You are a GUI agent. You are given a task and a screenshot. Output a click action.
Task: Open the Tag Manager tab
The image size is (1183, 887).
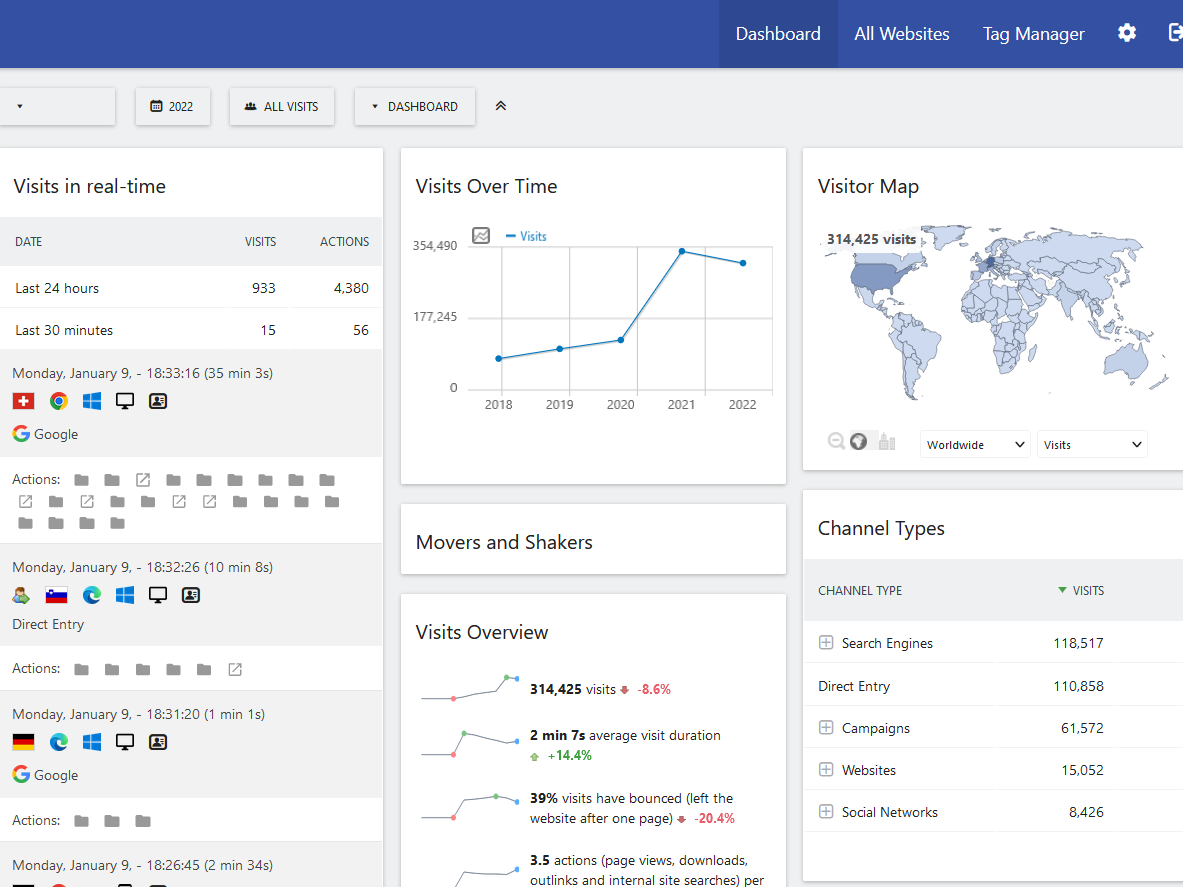click(x=1033, y=34)
